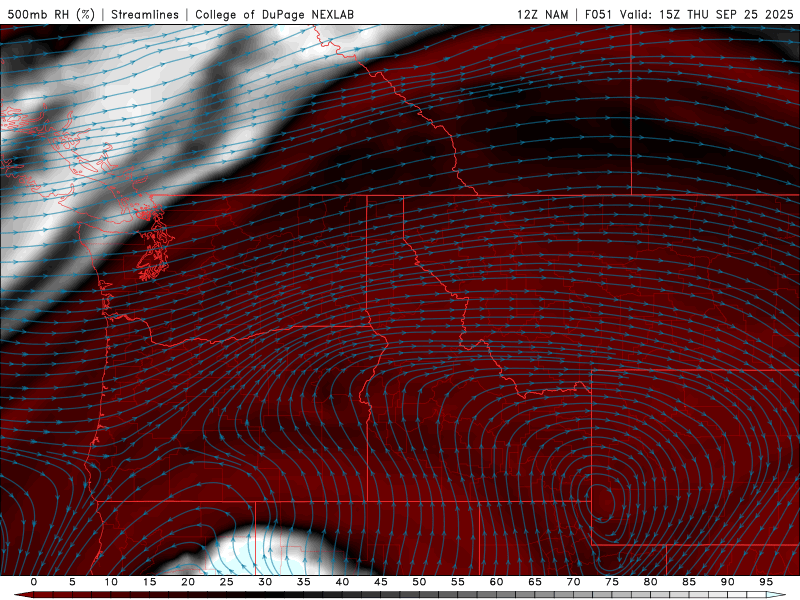Click the '45' value on the color scale

point(380,582)
